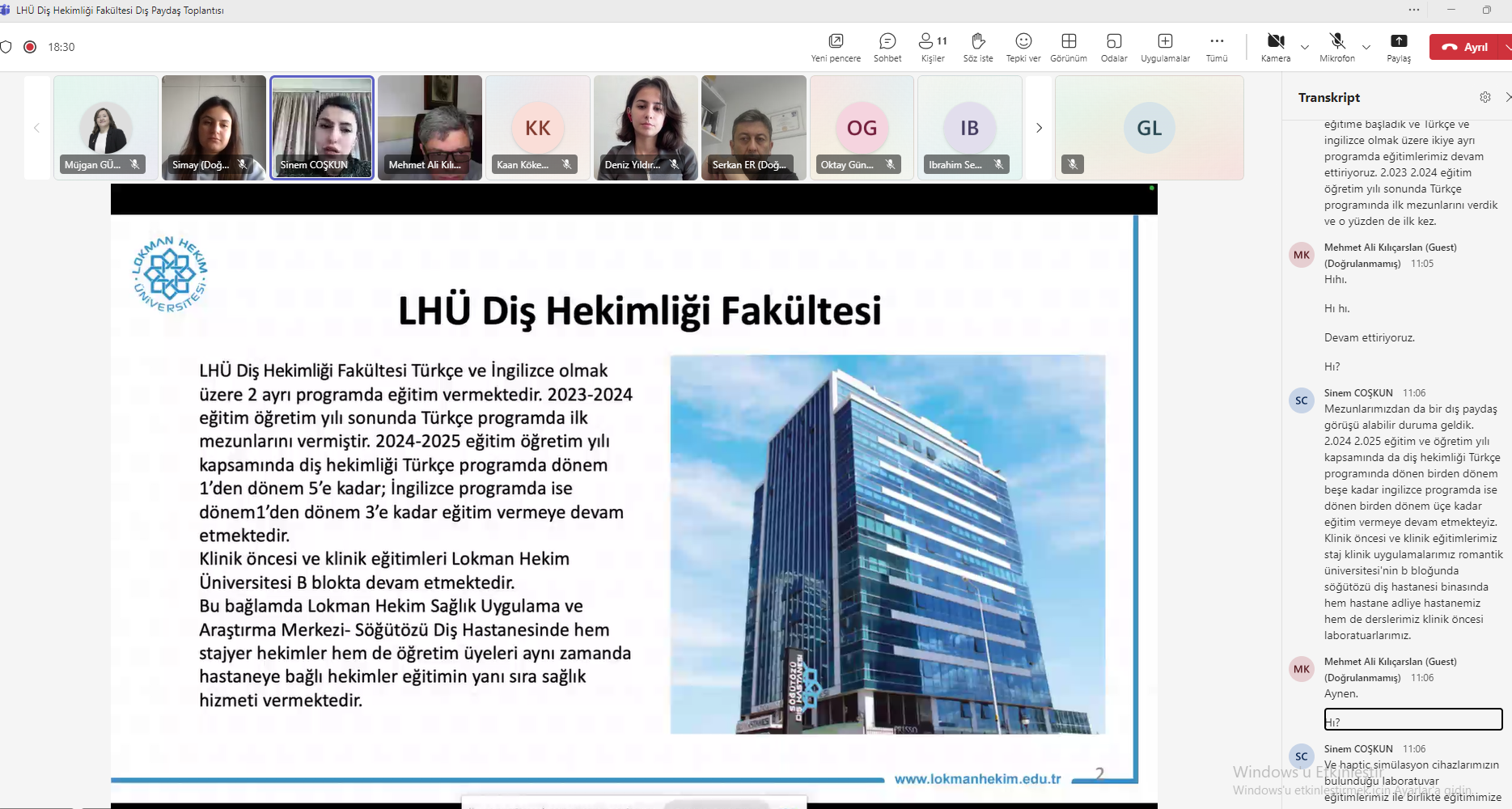This screenshot has height=809, width=1512.
Task: Click Teams app icon in title bar
Action: (x=5, y=10)
